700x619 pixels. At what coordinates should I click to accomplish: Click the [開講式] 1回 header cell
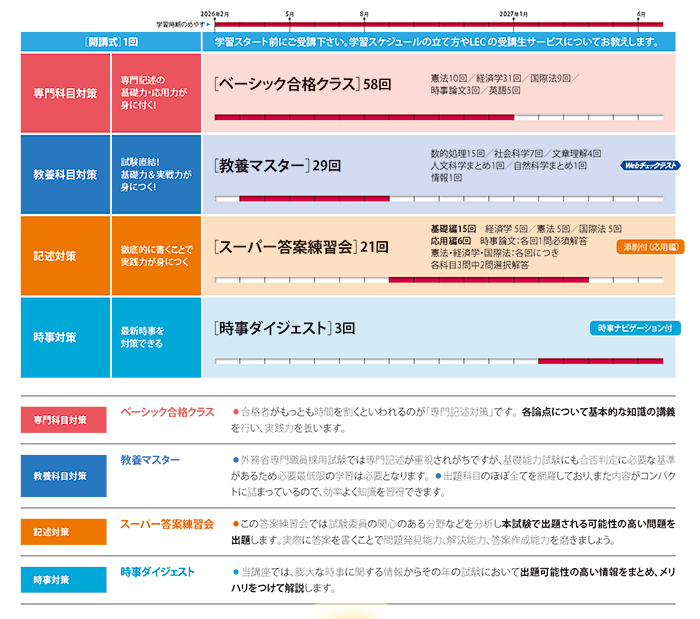[111, 42]
